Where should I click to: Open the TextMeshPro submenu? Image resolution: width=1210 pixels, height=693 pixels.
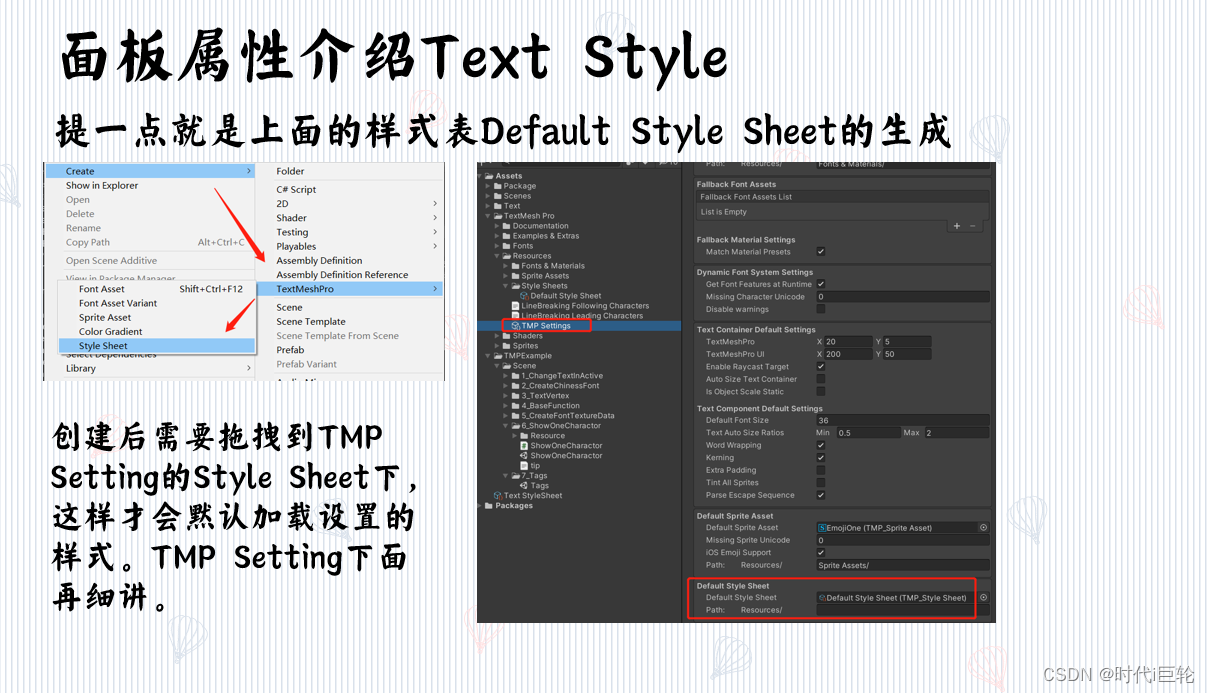[x=349, y=289]
